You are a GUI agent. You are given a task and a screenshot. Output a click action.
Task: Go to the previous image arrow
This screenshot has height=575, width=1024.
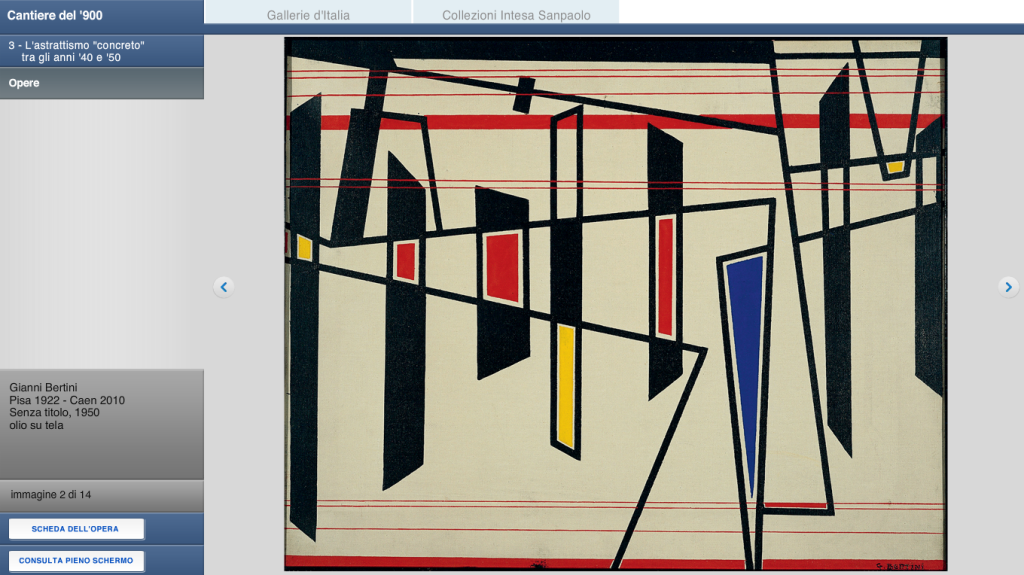[x=223, y=287]
